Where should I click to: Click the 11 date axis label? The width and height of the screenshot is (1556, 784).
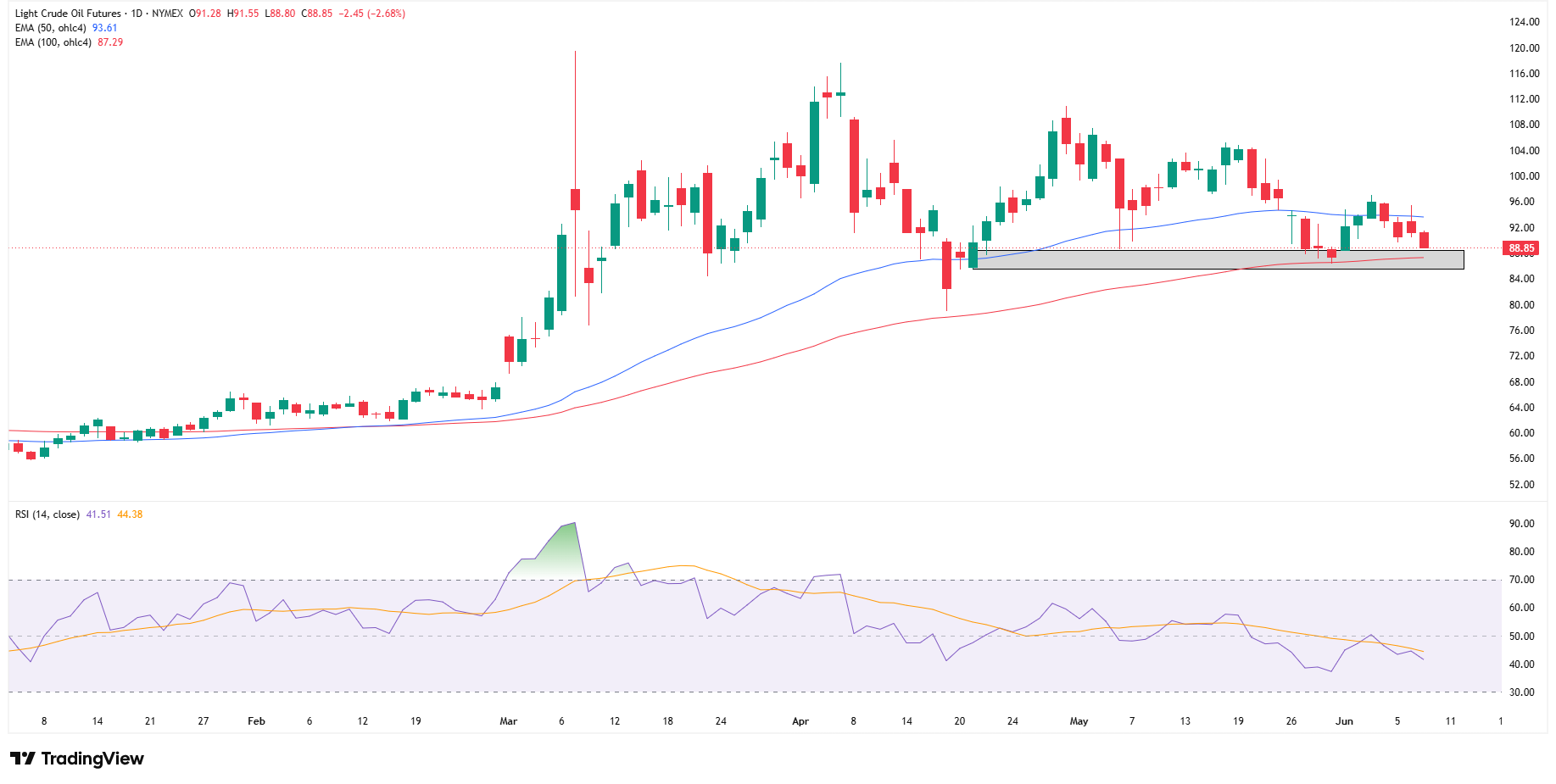point(1451,721)
